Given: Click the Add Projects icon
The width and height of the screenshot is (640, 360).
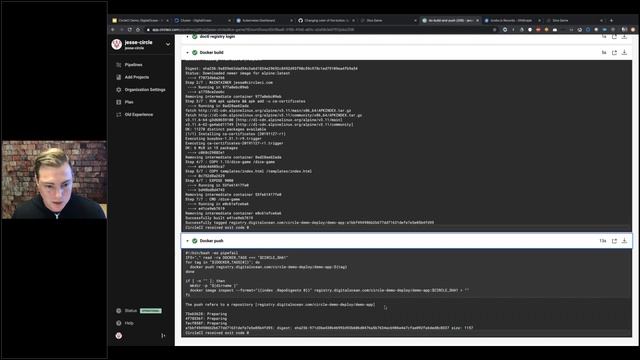Looking at the screenshot, I should pos(118,77).
